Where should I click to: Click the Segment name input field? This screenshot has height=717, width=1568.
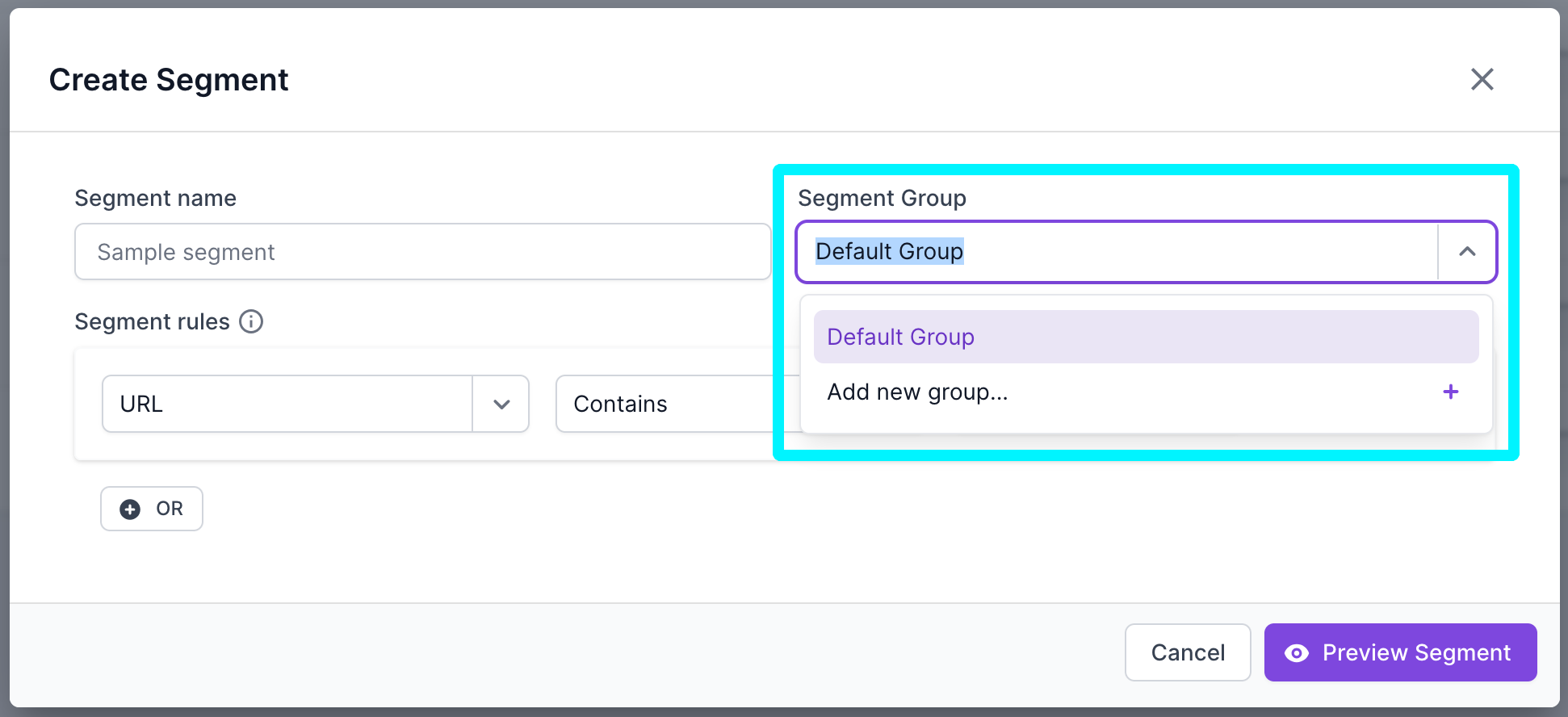tap(422, 252)
